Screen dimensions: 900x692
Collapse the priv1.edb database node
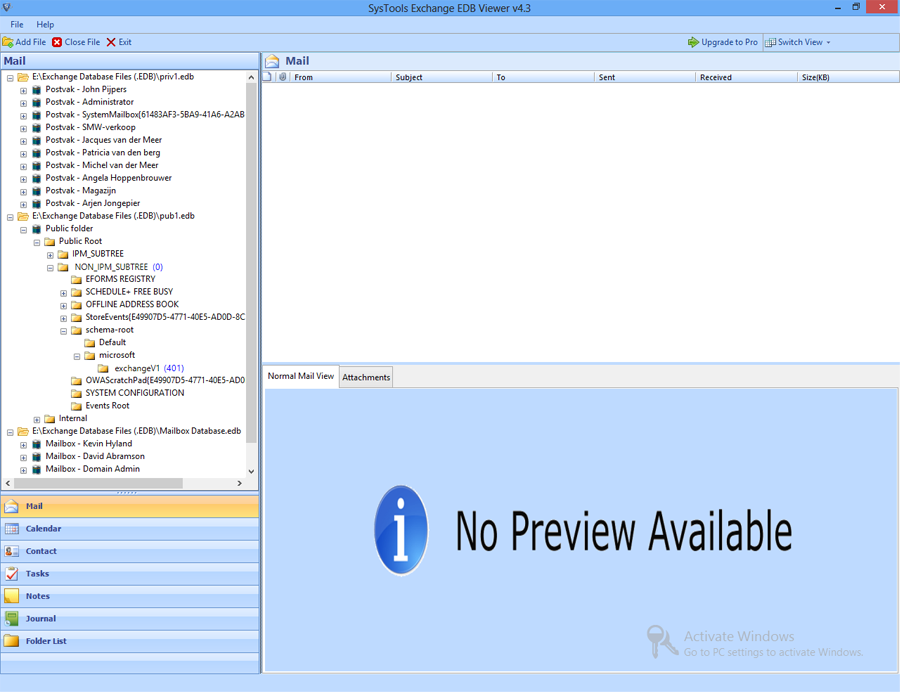(x=10, y=77)
